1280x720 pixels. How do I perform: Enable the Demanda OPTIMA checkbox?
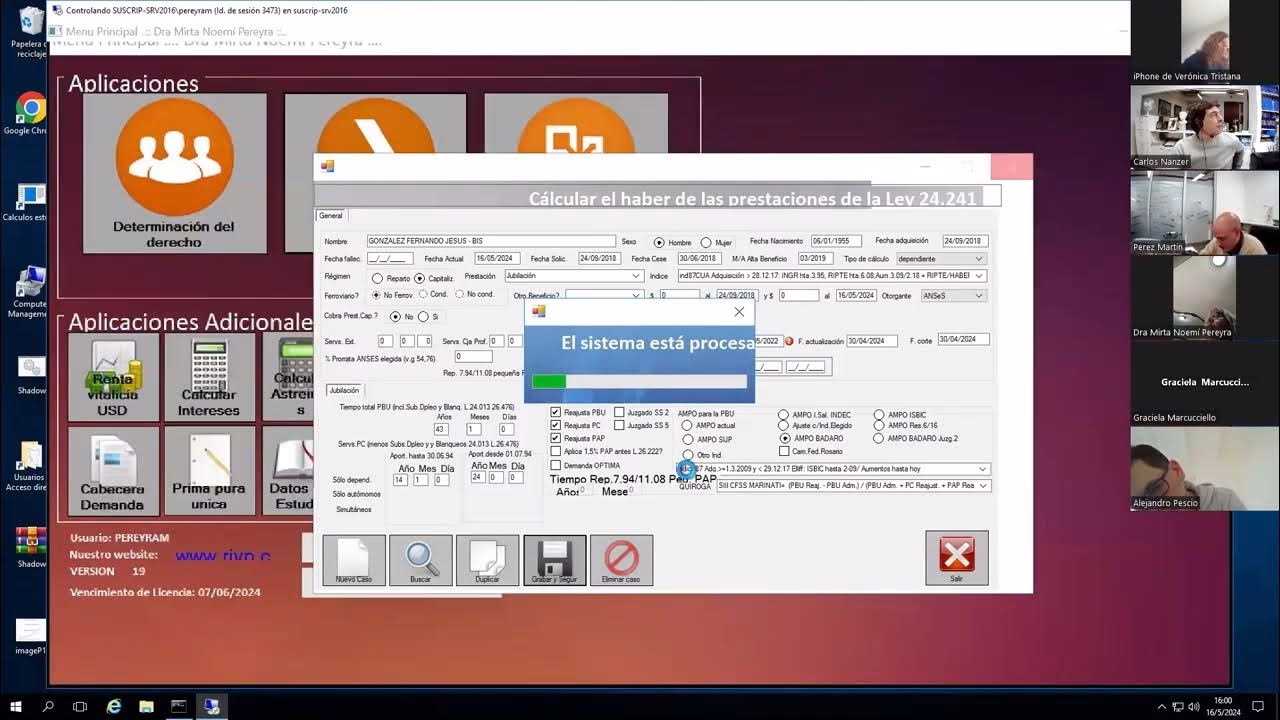(556, 465)
